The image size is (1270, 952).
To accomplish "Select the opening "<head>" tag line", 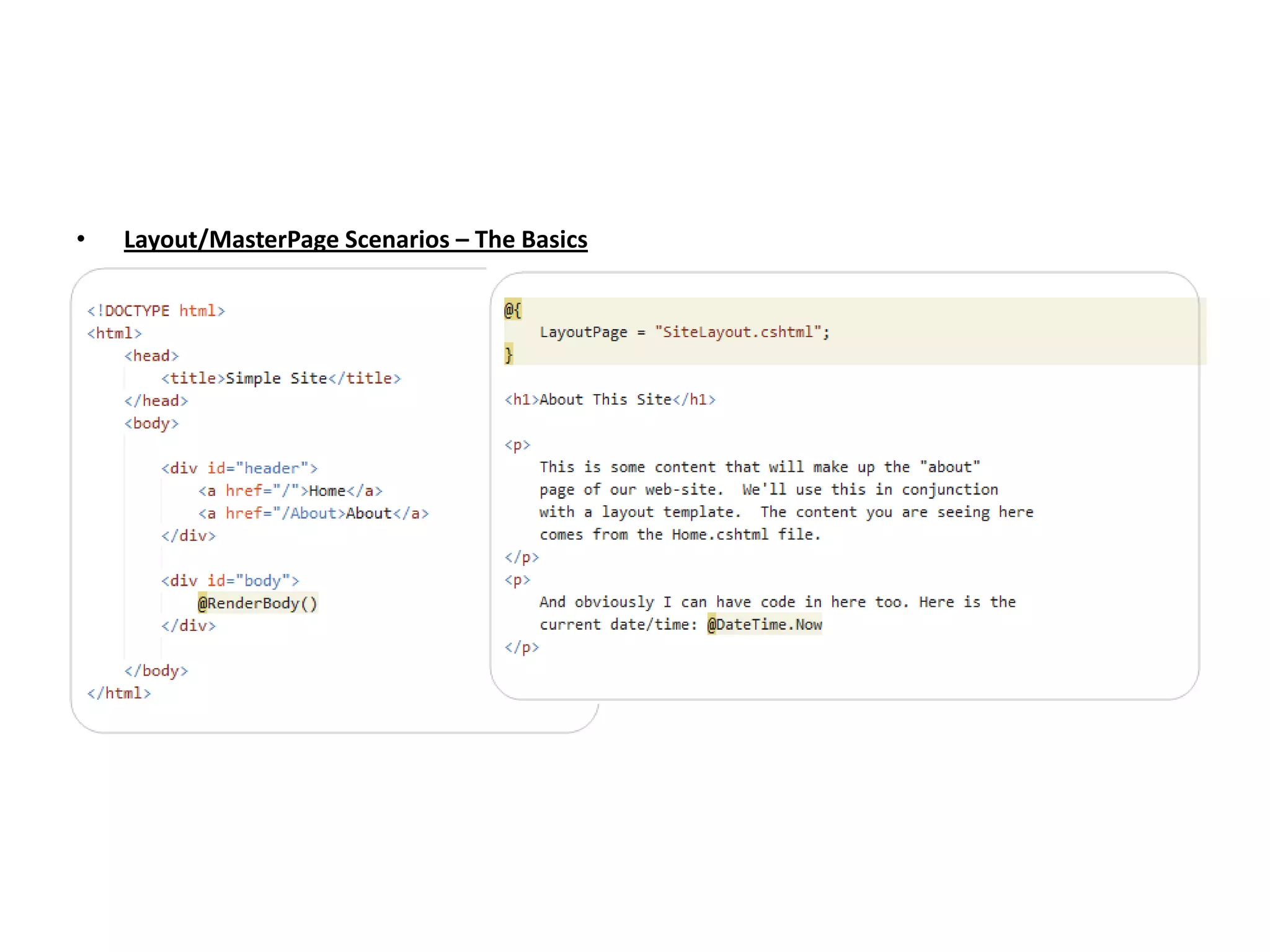I will coord(151,356).
